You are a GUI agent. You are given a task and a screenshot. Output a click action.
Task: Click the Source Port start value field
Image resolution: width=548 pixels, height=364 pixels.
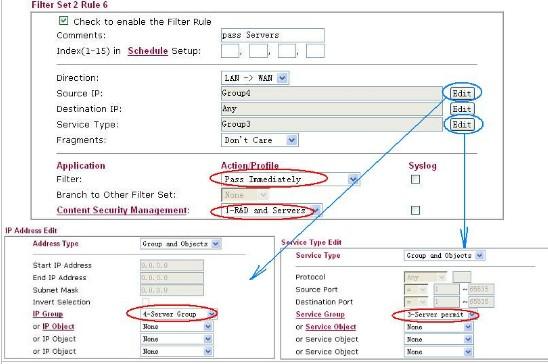pyautogui.click(x=446, y=290)
